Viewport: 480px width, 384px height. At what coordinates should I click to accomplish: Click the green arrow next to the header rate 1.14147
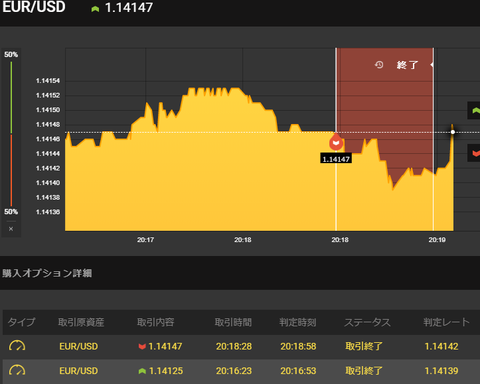click(95, 9)
